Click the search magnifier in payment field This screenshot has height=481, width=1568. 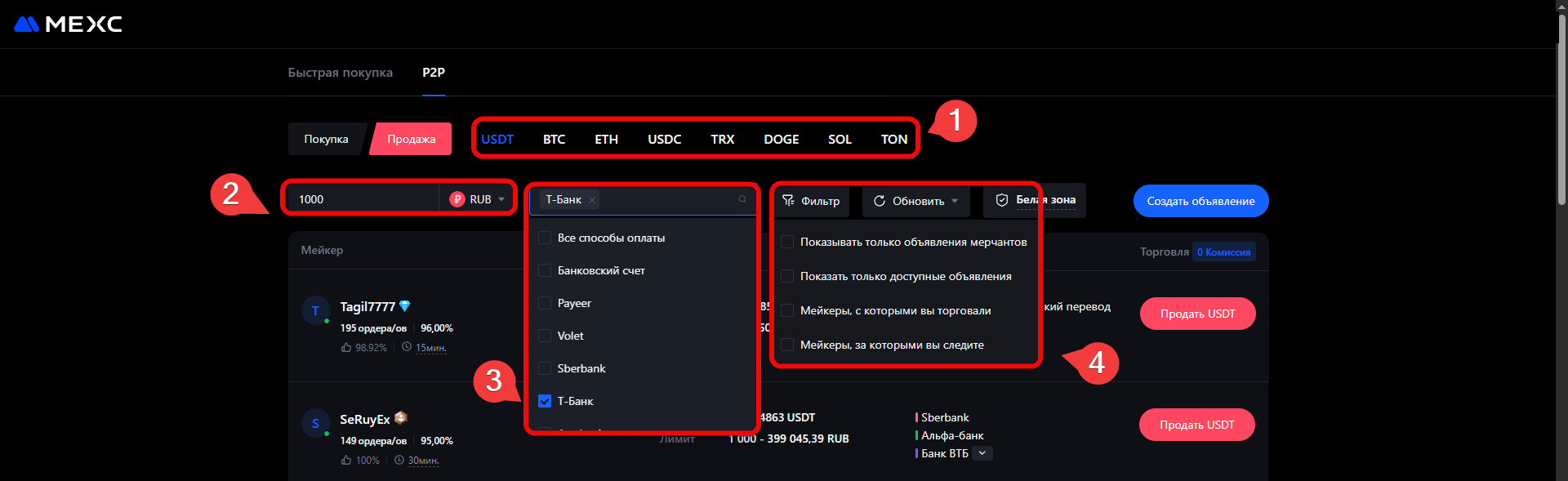pyautogui.click(x=742, y=199)
